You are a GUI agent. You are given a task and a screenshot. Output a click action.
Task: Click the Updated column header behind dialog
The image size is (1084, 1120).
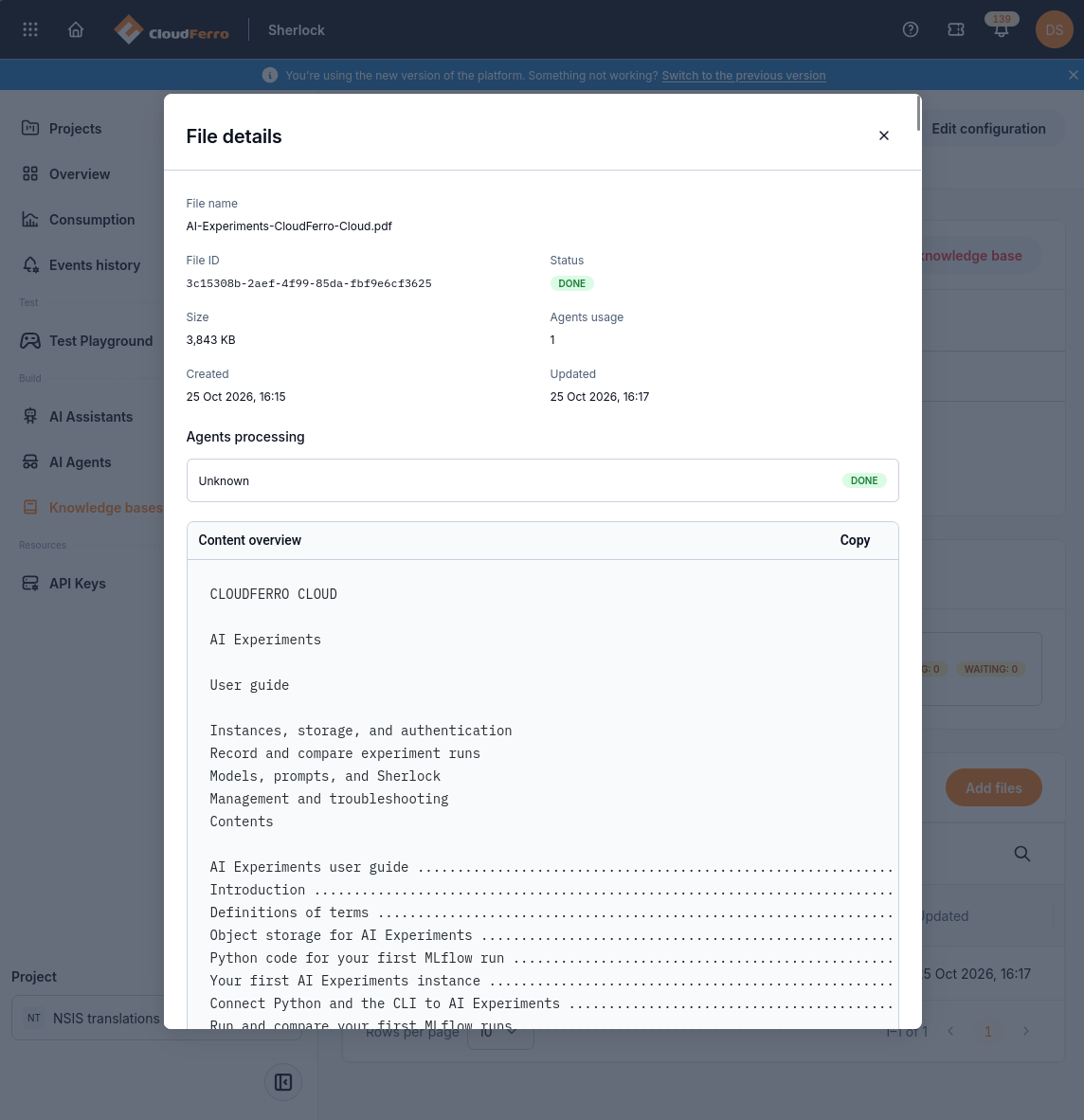(x=945, y=915)
